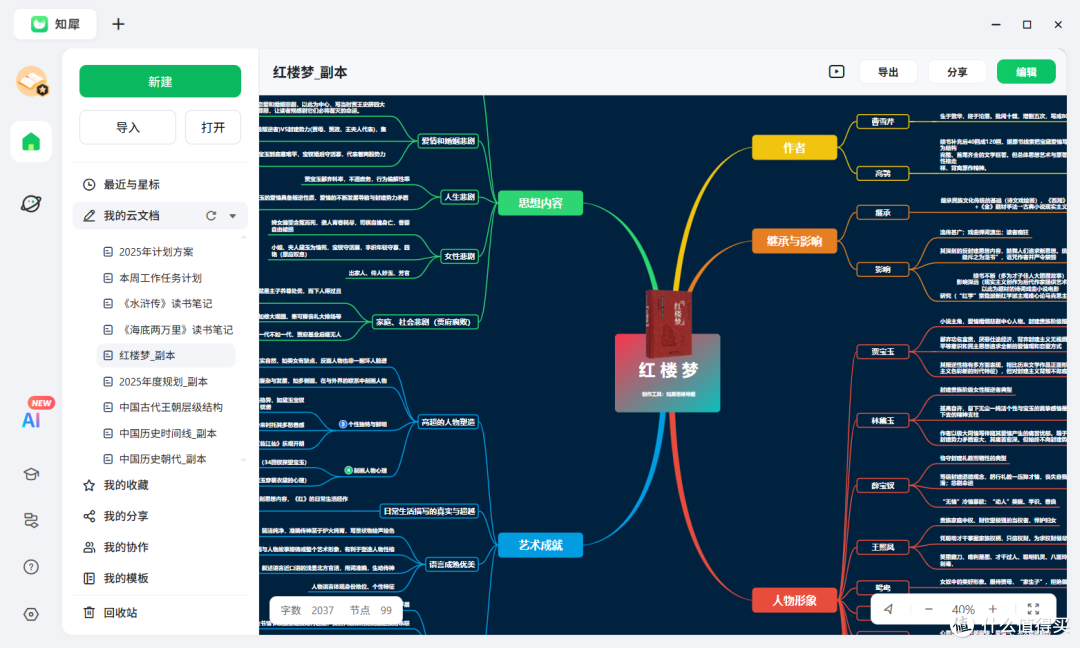Select the 日常生活描写的真实与超越 node
The image size is (1080, 648).
[429, 511]
